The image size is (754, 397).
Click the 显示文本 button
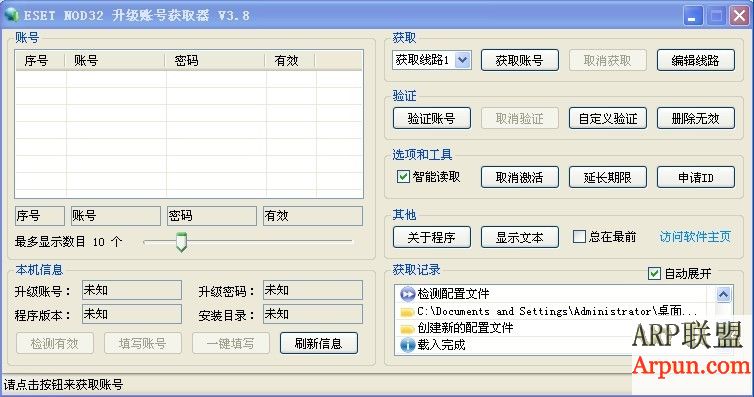(x=520, y=237)
